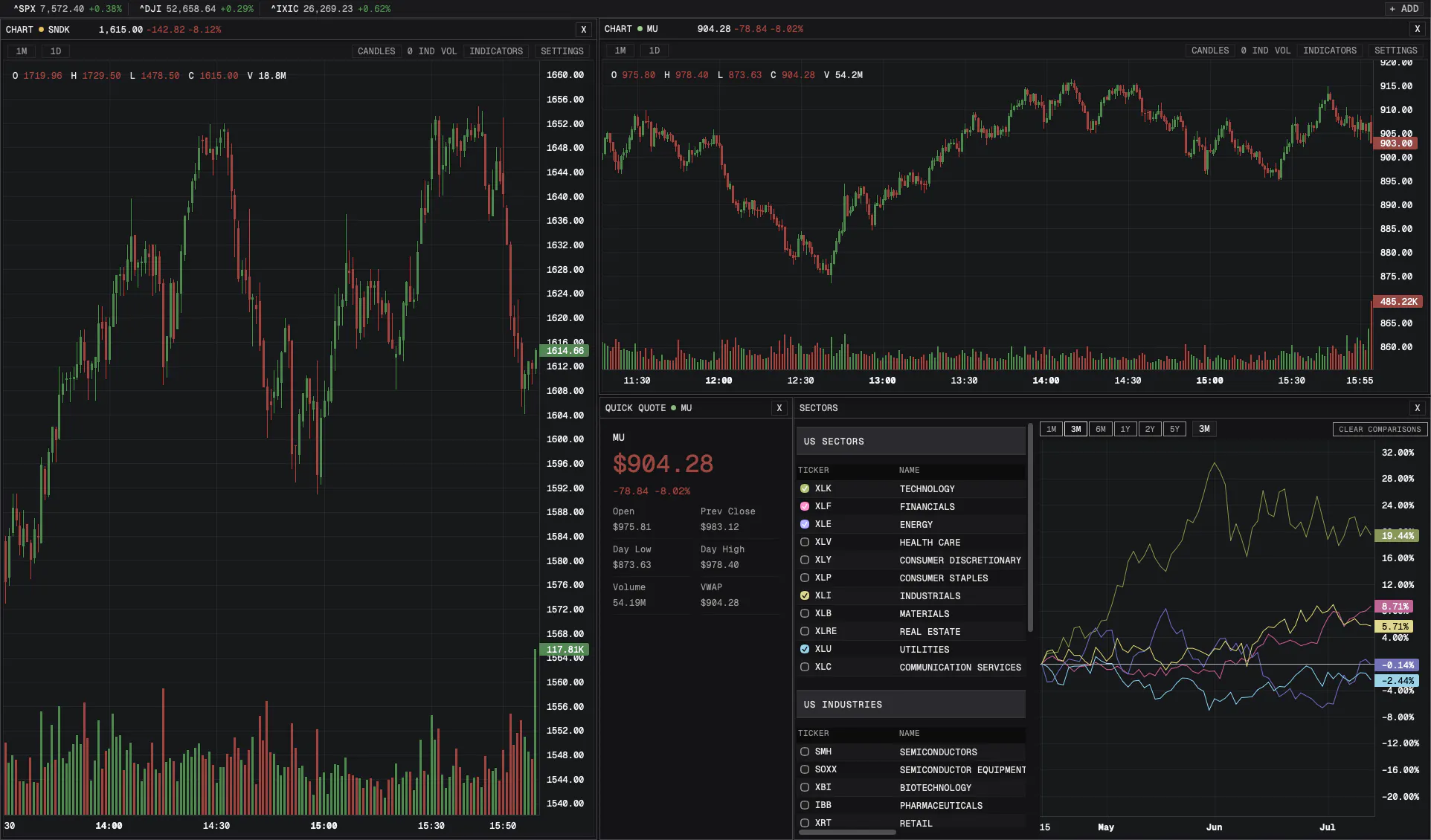
Task: Close the MU chart panel
Action: tap(1418, 29)
